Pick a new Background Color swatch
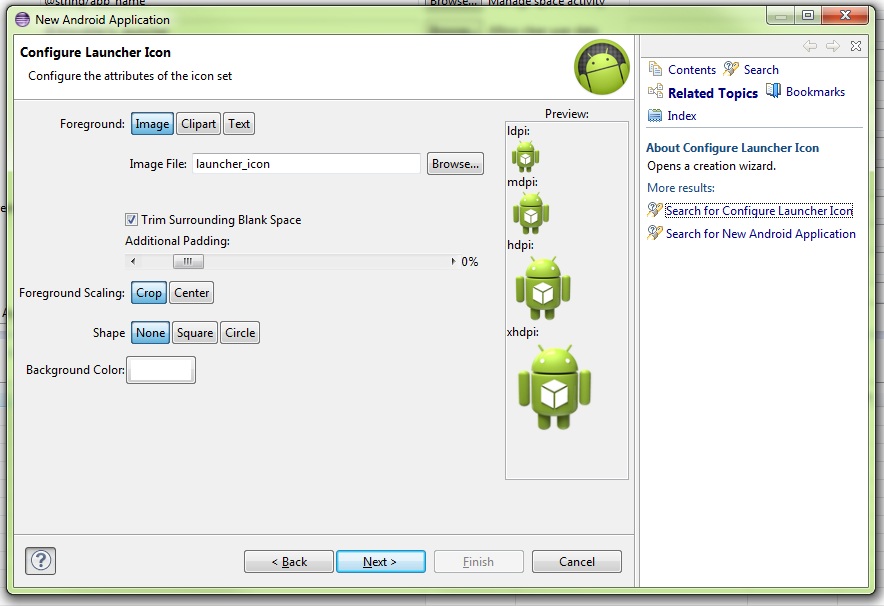Image resolution: width=884 pixels, height=606 pixels. (x=161, y=369)
